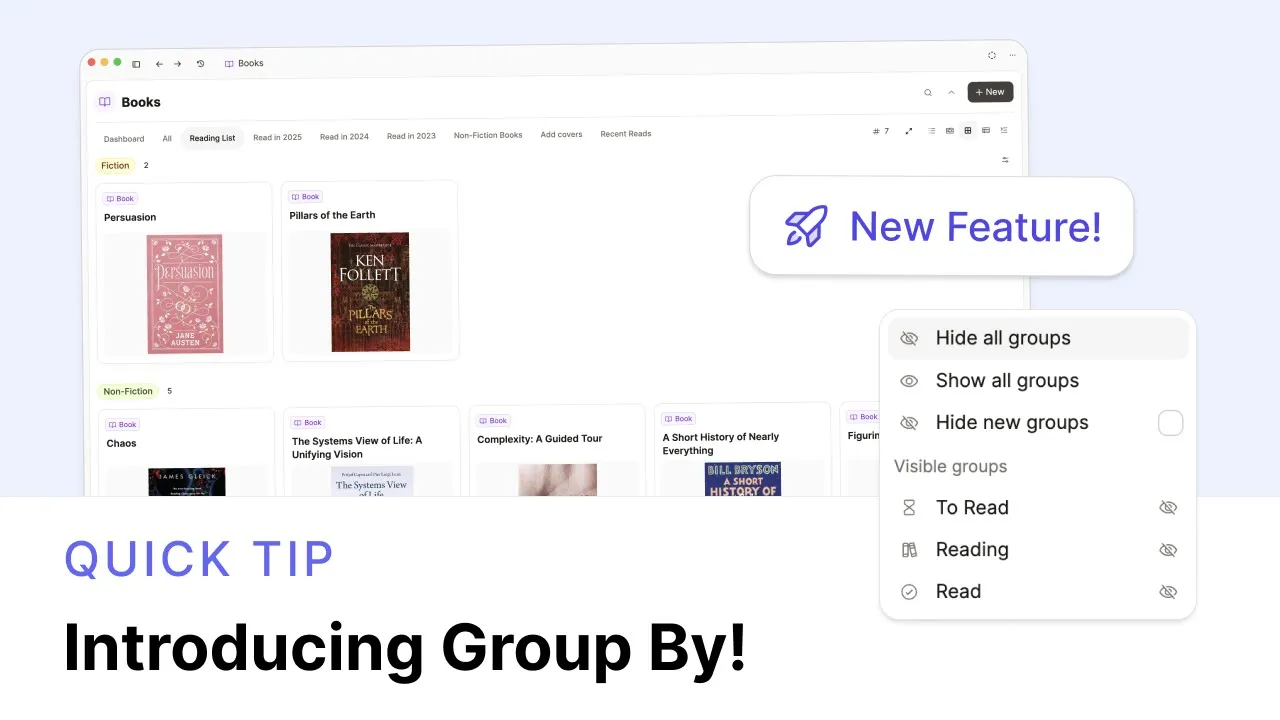Image resolution: width=1280 pixels, height=720 pixels.
Task: Go forward with the right arrow
Action: click(x=178, y=63)
